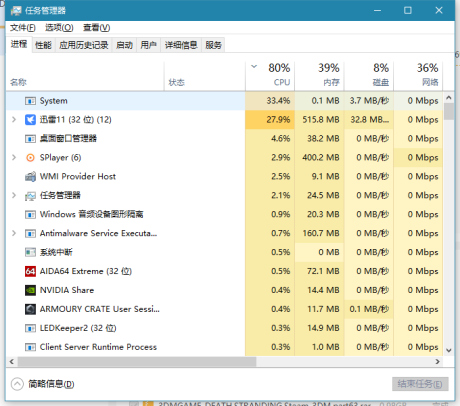Viewport: 460px width, 406px height.
Task: Collapse to 简略信息 view
Action: point(42,384)
